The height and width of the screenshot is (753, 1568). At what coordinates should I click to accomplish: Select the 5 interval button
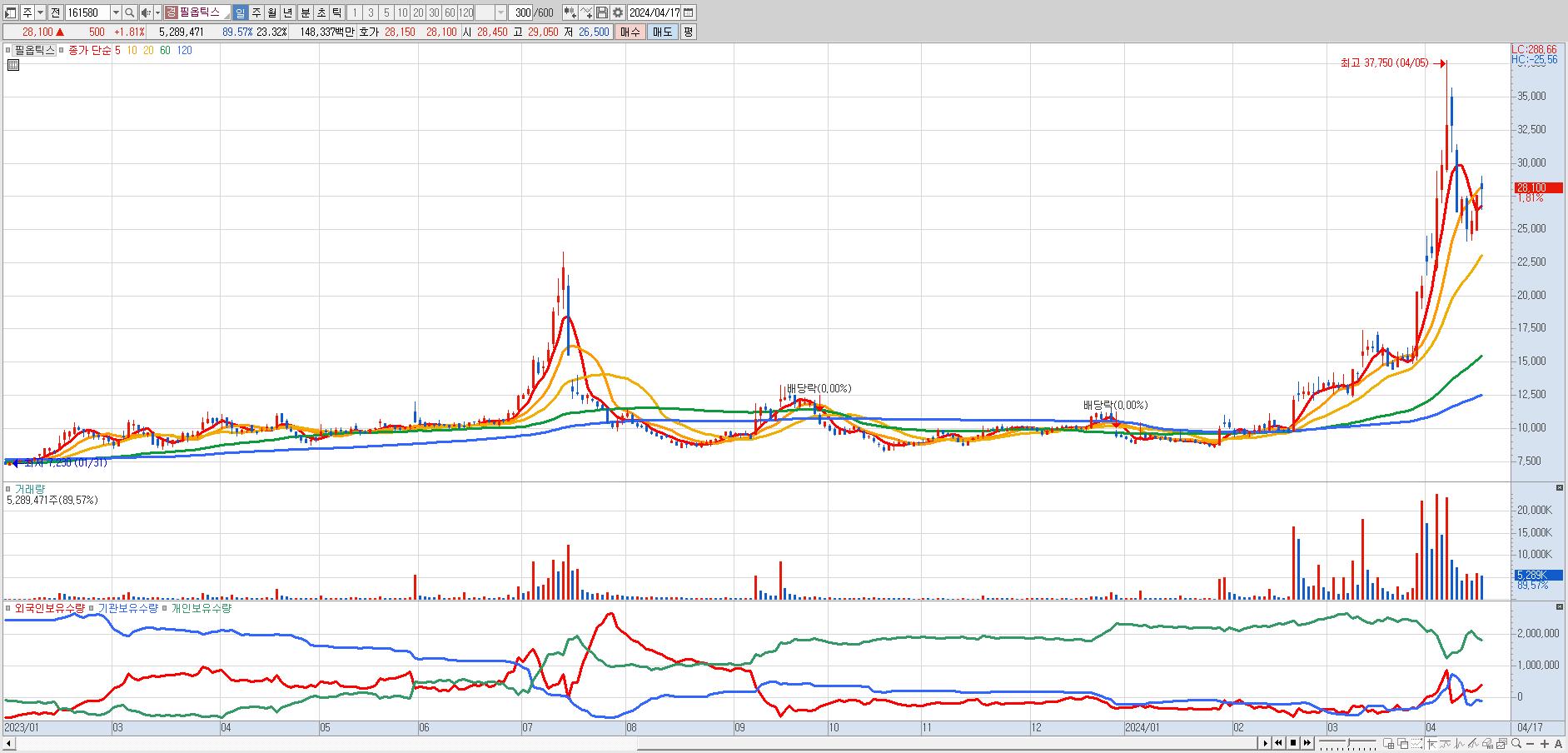click(x=386, y=12)
